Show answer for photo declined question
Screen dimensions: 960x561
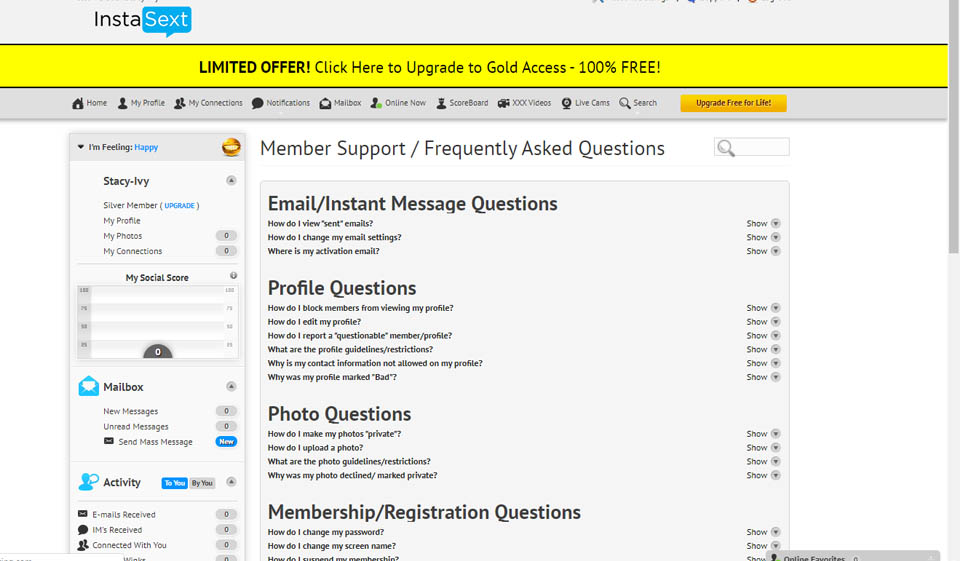763,475
